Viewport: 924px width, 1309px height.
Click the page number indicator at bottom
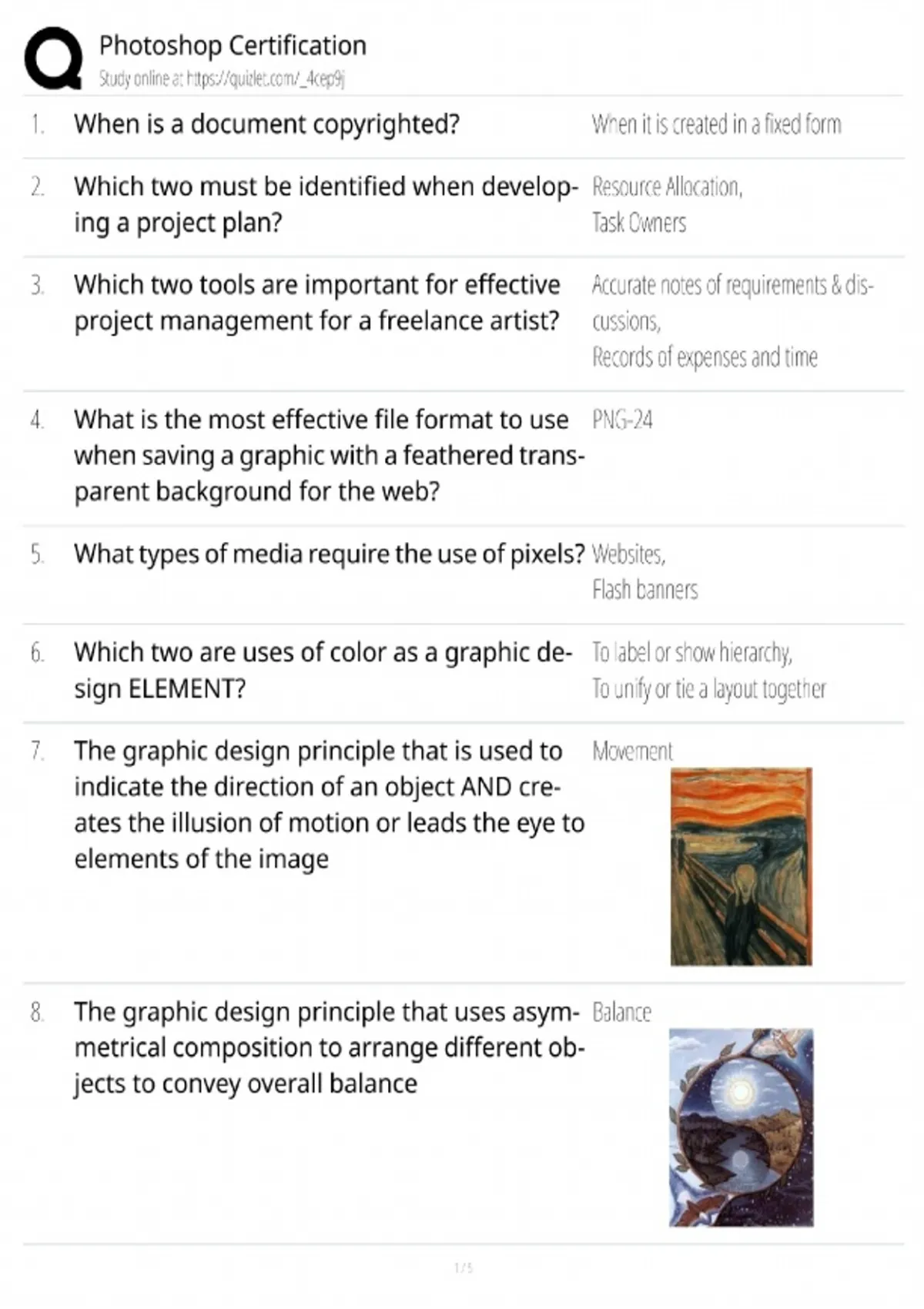(464, 1267)
